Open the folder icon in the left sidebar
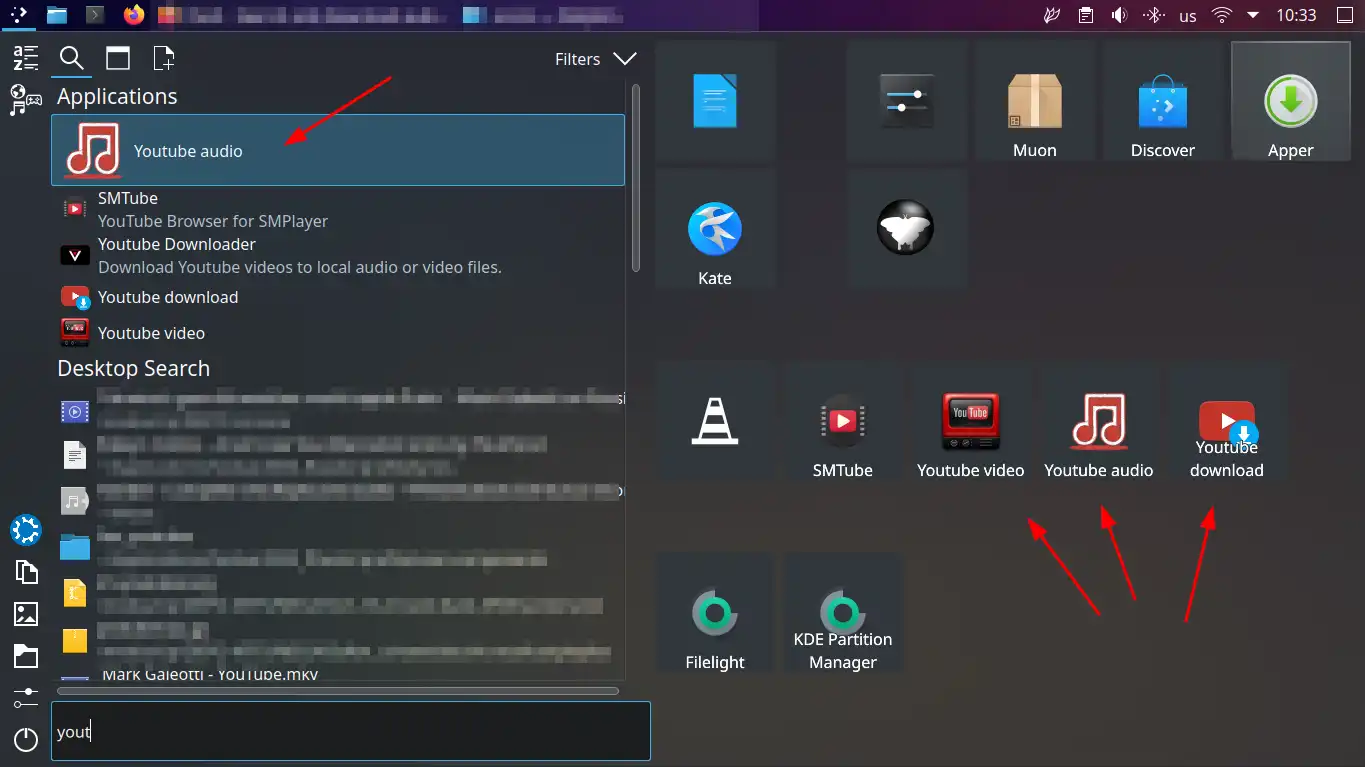The width and height of the screenshot is (1365, 767). (x=26, y=656)
